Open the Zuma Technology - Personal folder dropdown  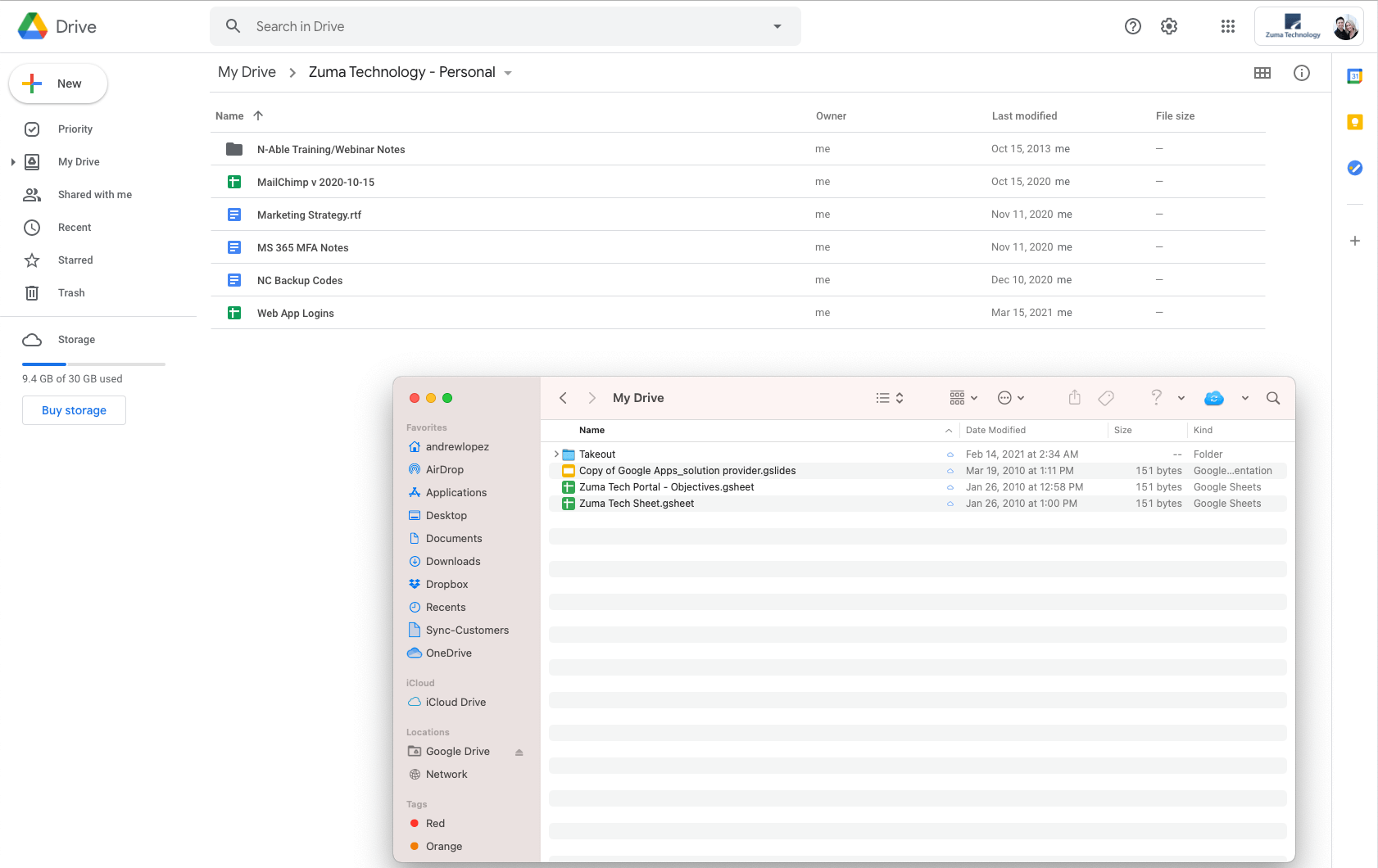pos(508,73)
